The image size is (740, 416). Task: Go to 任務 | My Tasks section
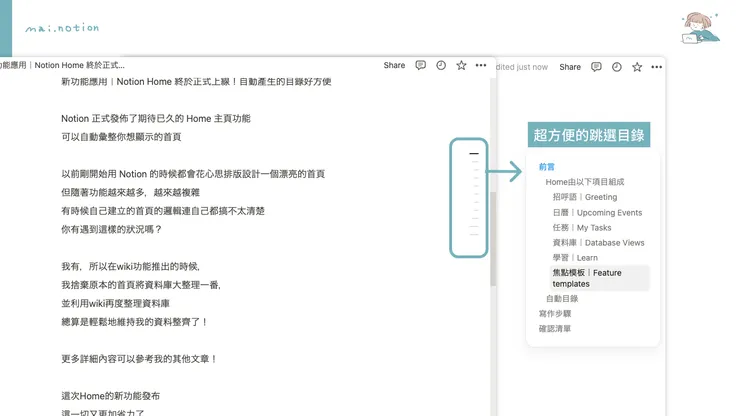581,228
